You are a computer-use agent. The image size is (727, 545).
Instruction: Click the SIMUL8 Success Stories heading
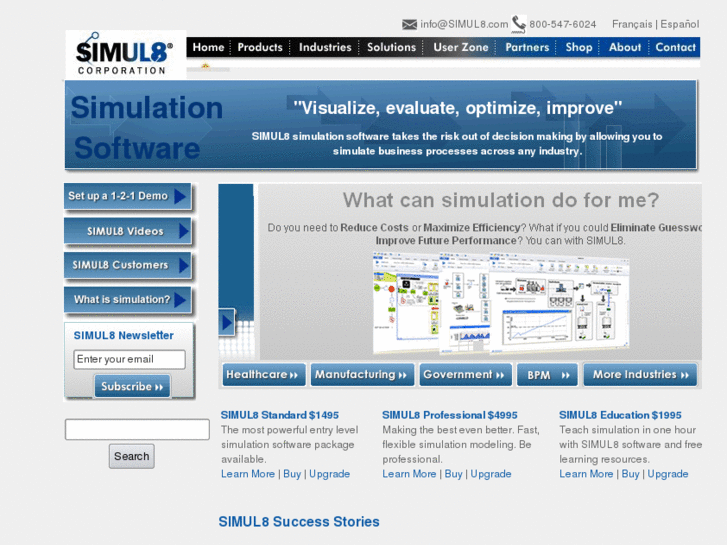(x=299, y=522)
